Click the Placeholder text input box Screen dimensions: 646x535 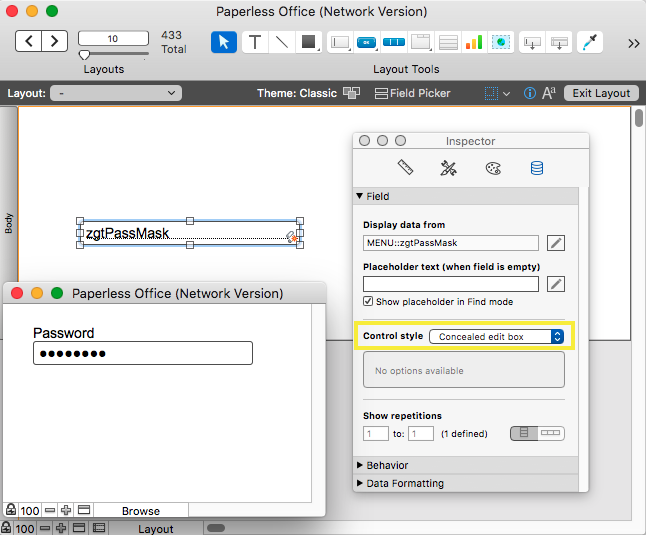[x=451, y=284]
